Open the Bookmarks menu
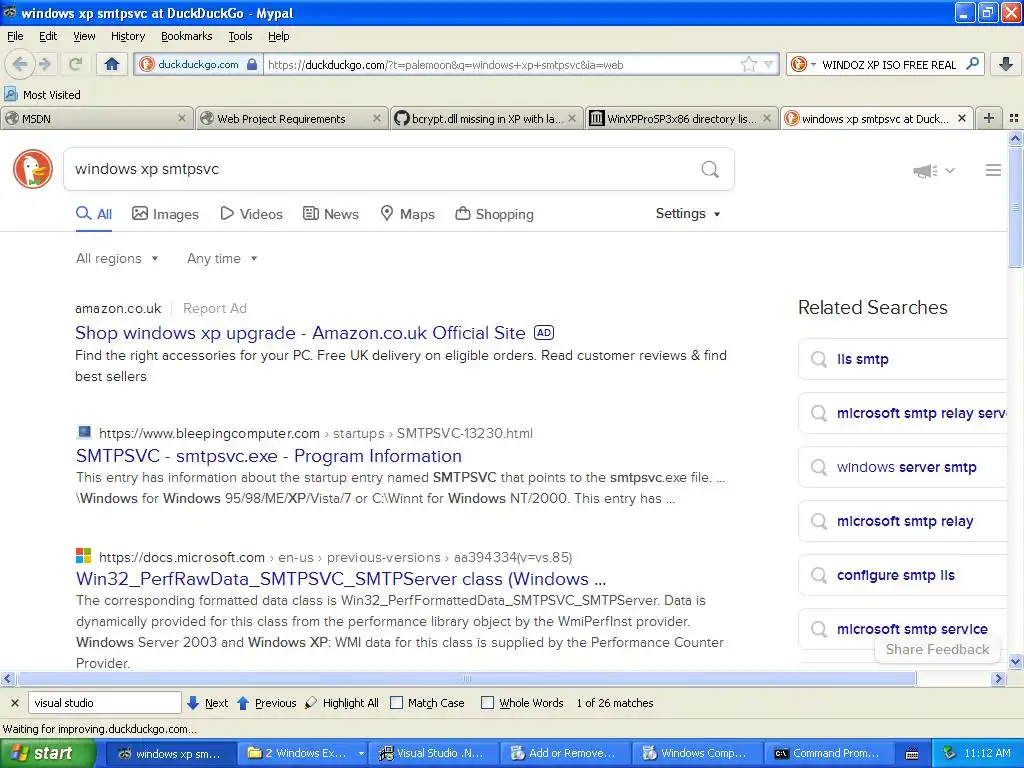Viewport: 1024px width, 768px height. coord(187,36)
